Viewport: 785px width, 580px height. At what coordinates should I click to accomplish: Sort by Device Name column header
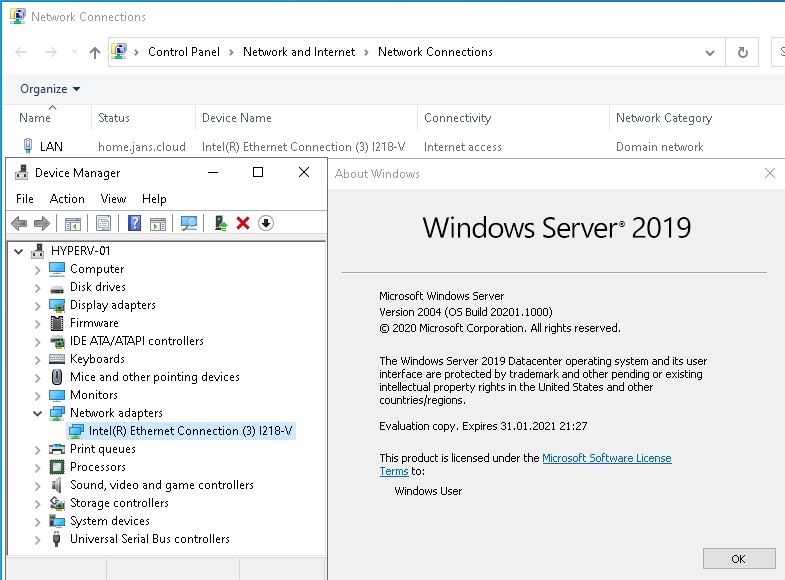(x=237, y=118)
